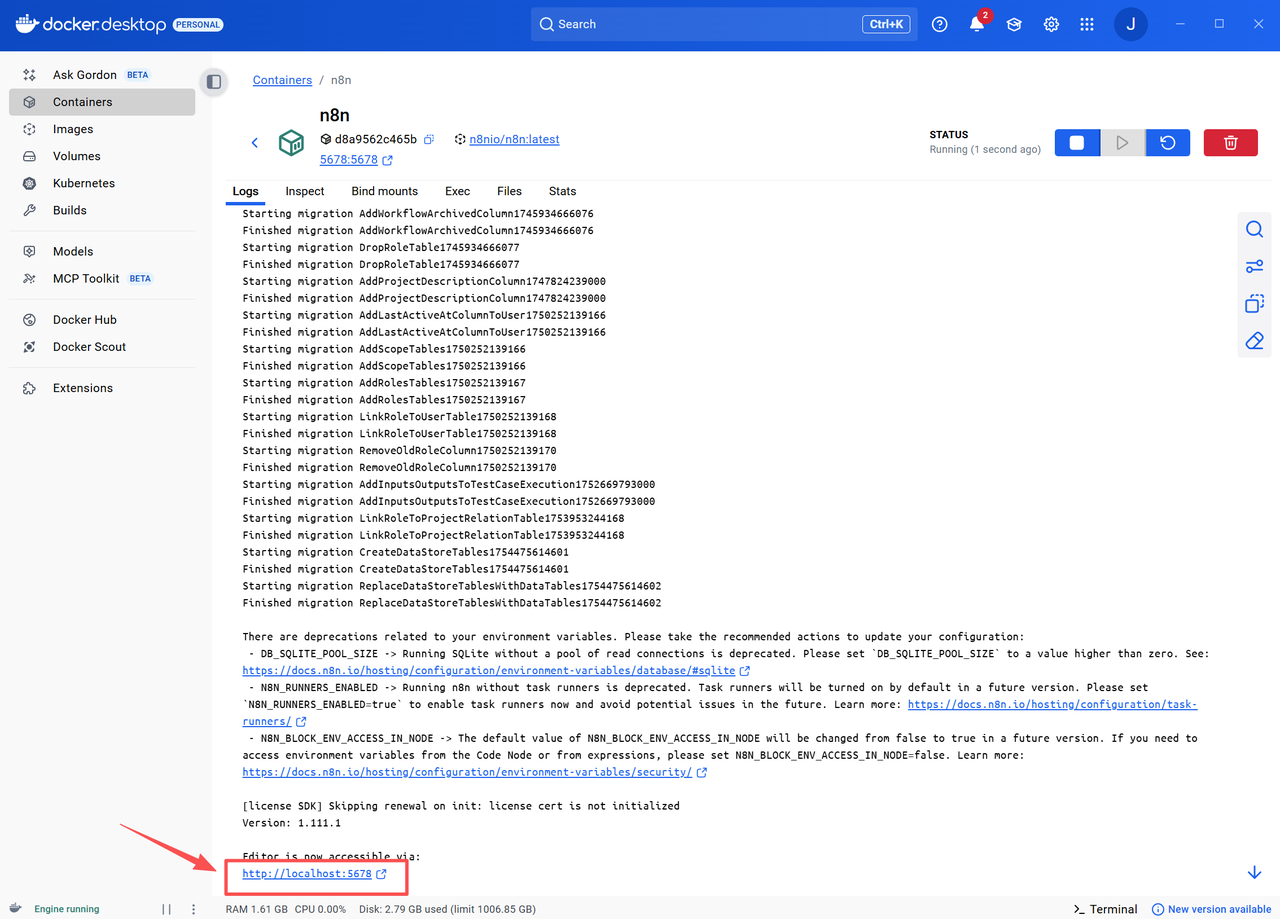Delete the n8n container

tap(1231, 143)
